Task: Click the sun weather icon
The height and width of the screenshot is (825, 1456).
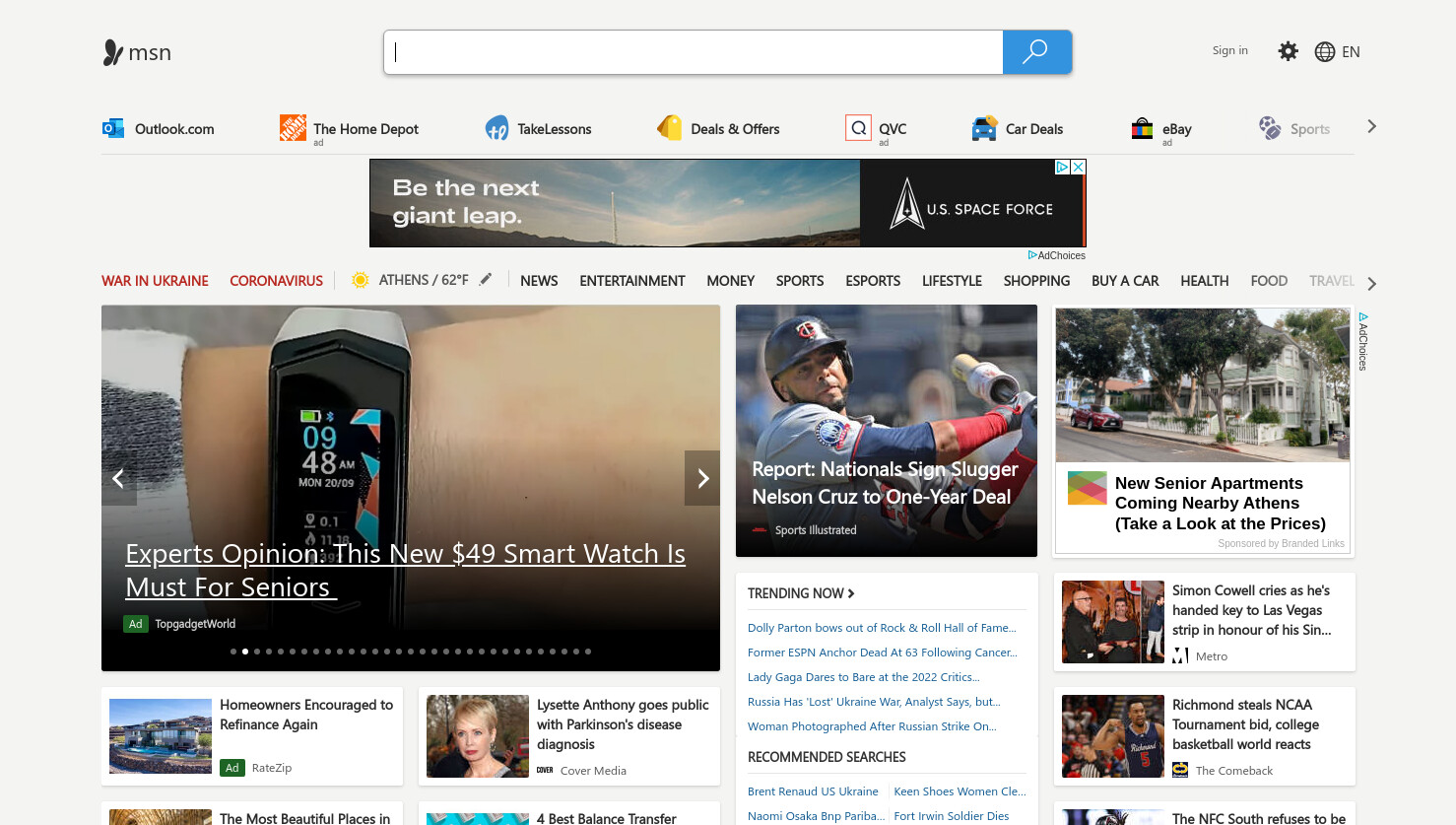Action: tap(361, 280)
